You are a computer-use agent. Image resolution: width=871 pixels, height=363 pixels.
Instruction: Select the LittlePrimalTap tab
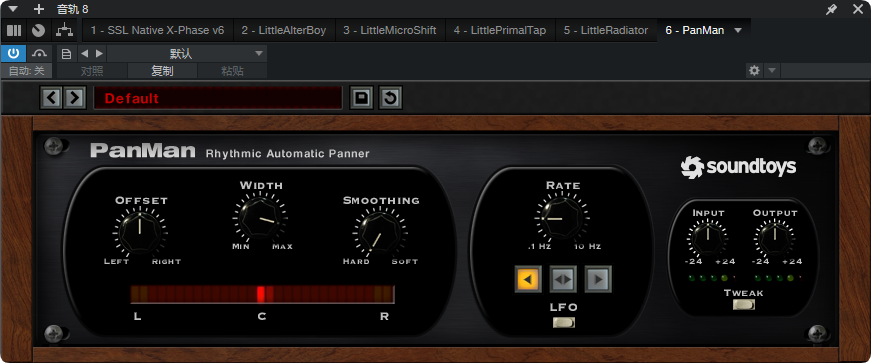pyautogui.click(x=499, y=30)
